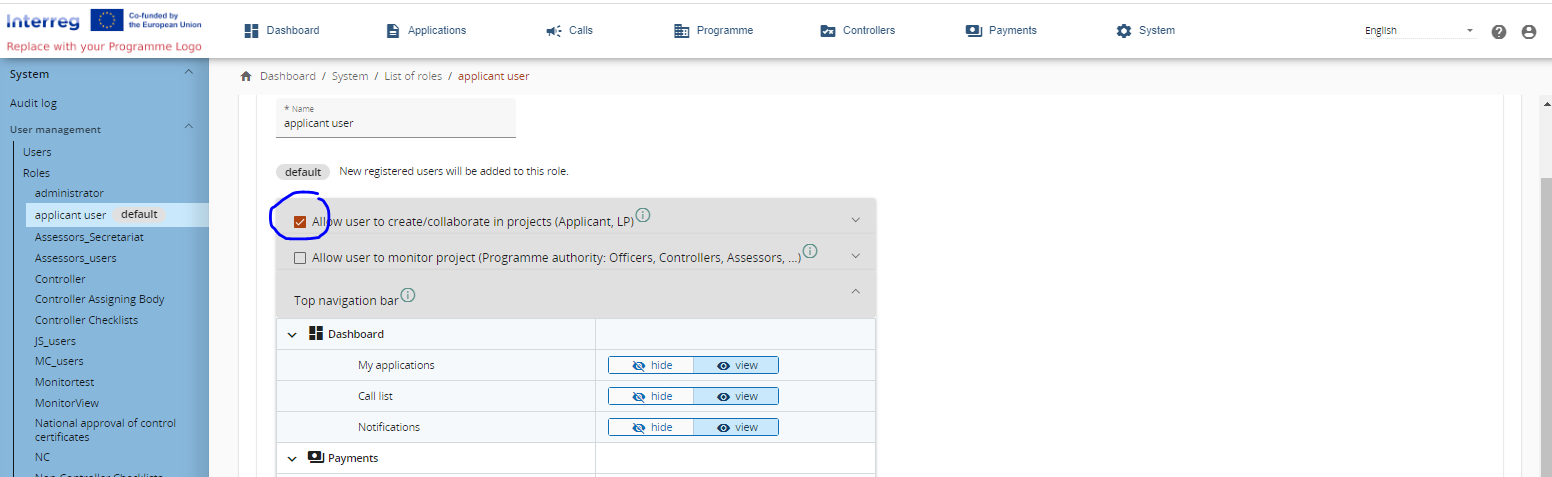Collapse the Payments permissions row
This screenshot has height=477, width=1552.
coord(292,458)
